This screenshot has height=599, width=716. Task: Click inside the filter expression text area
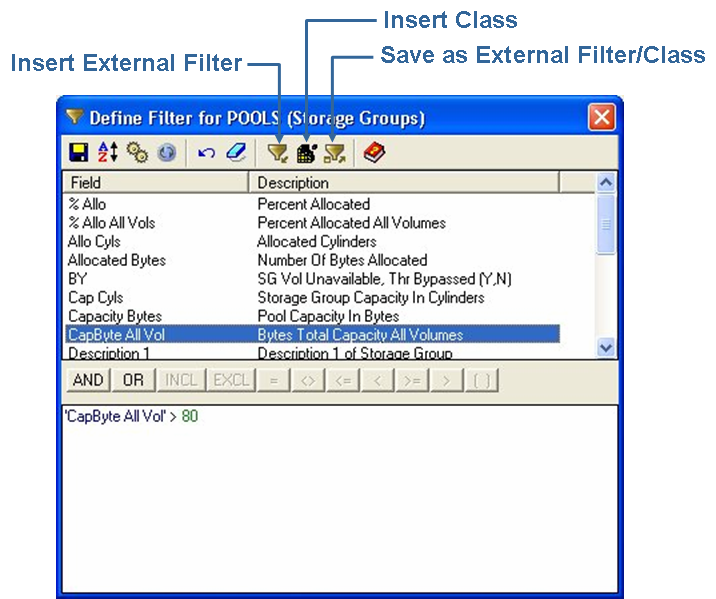coord(340,499)
